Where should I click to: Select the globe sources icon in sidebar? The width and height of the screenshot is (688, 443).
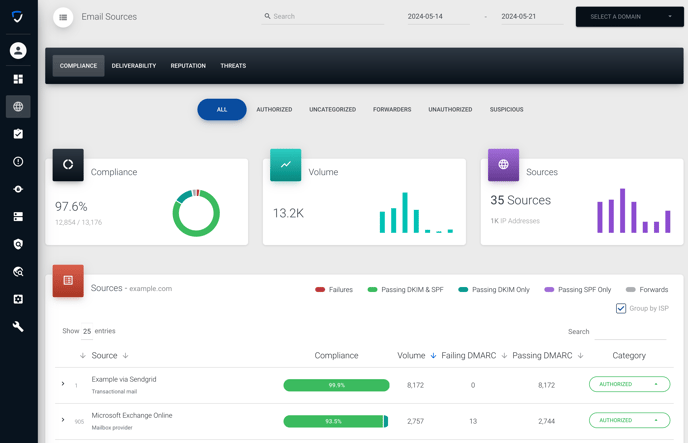point(18,107)
